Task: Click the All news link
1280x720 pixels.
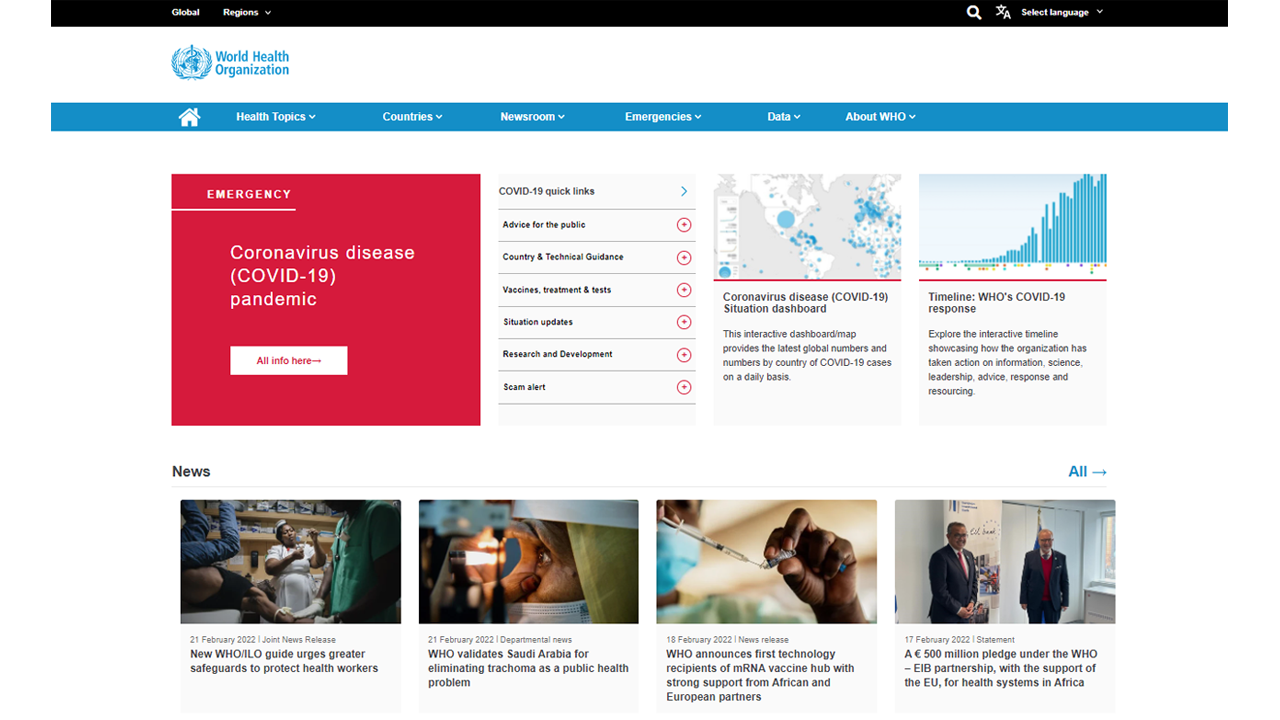Action: click(x=1087, y=472)
